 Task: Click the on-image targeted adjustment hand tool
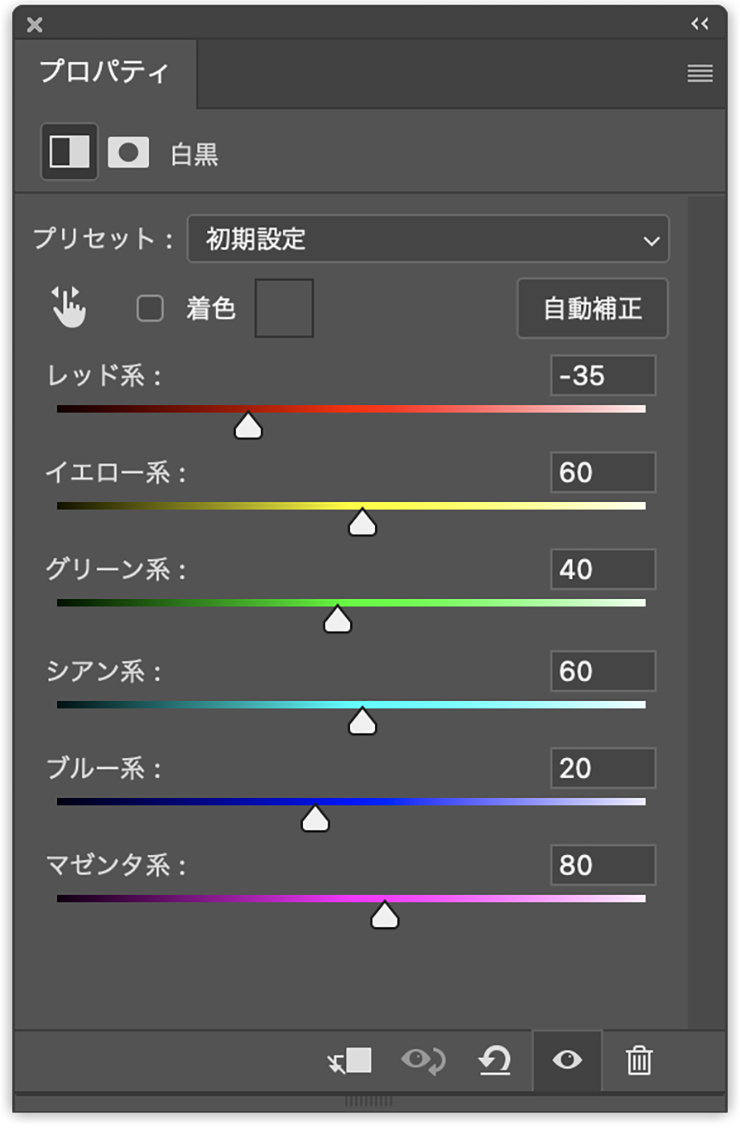click(69, 307)
